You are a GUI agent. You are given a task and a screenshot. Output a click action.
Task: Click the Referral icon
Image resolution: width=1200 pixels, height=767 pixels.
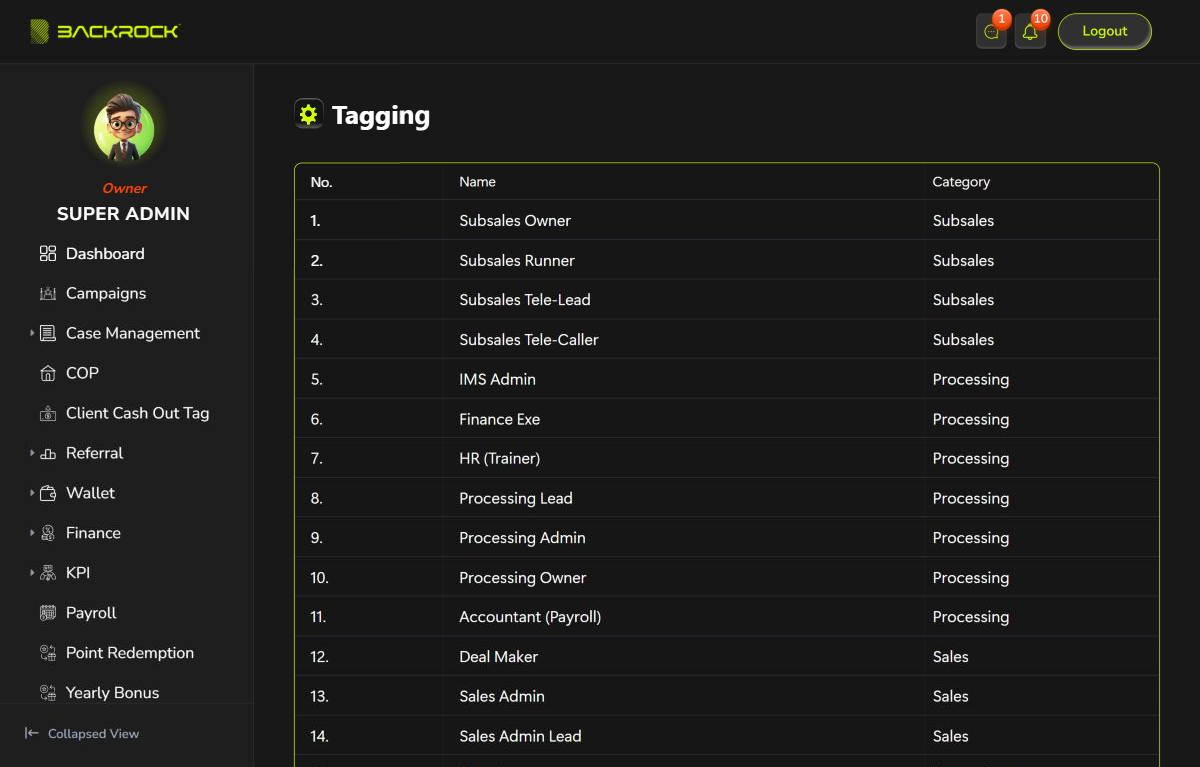point(48,454)
